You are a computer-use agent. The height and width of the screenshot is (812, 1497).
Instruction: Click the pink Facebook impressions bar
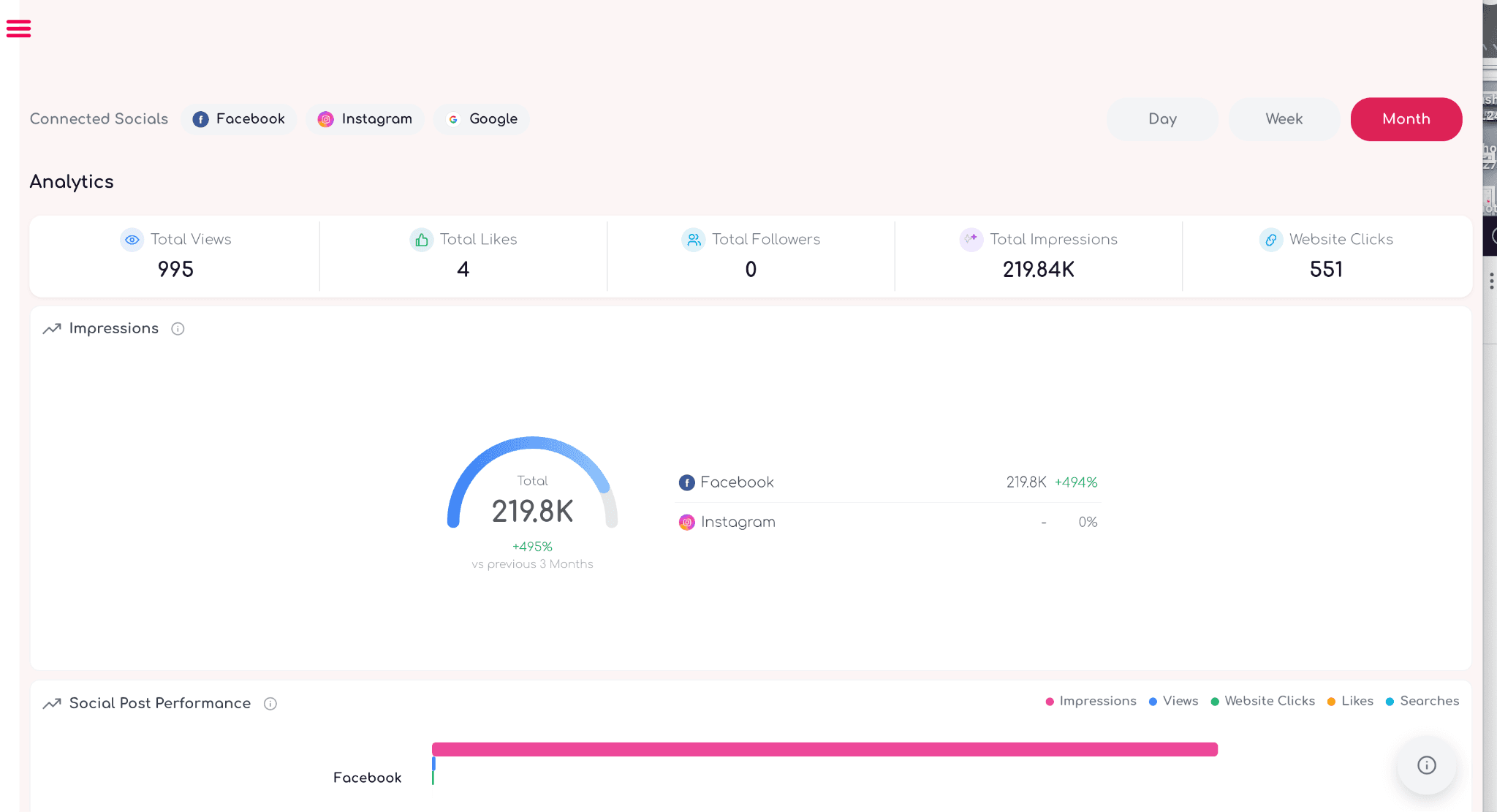825,749
